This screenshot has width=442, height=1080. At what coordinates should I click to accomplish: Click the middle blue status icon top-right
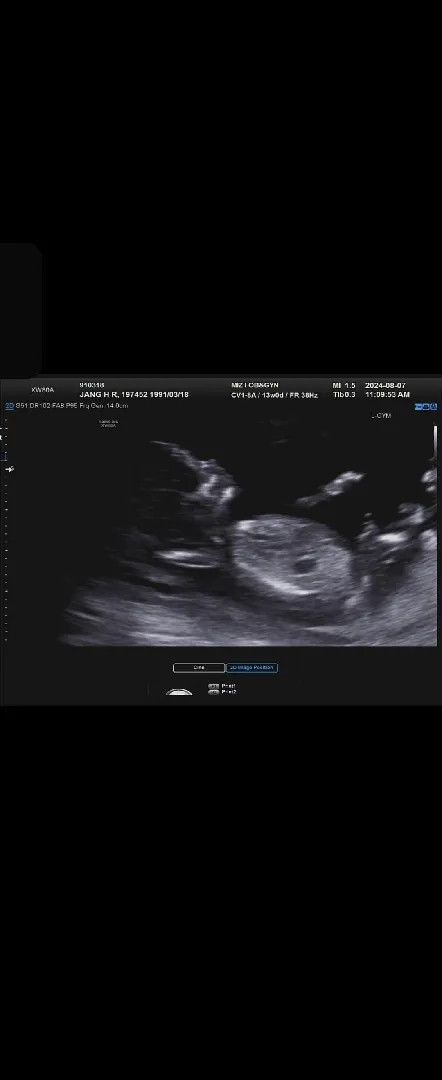pos(426,406)
